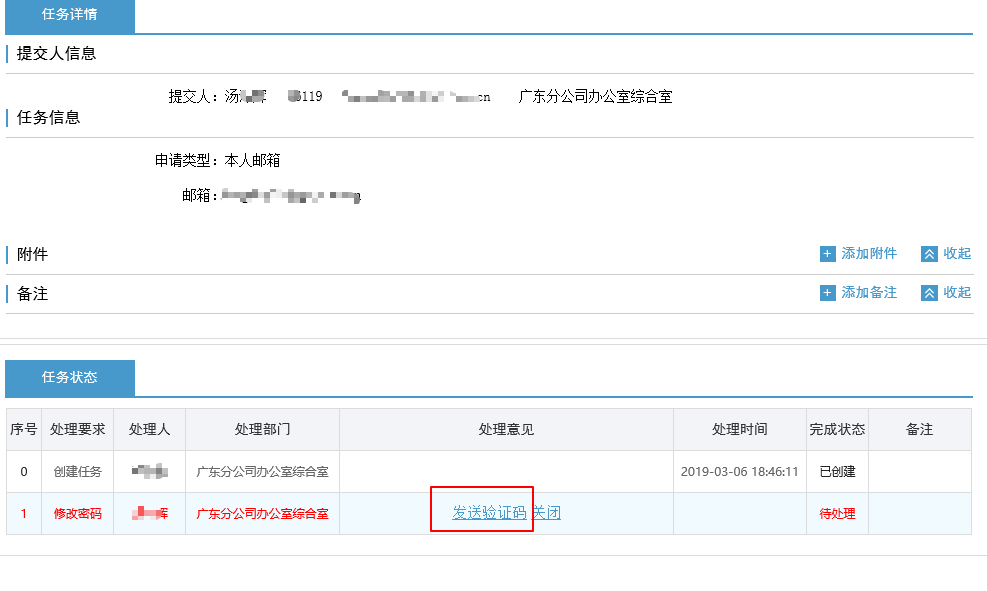Collapse the 附件 section via 收起 text

(957, 254)
